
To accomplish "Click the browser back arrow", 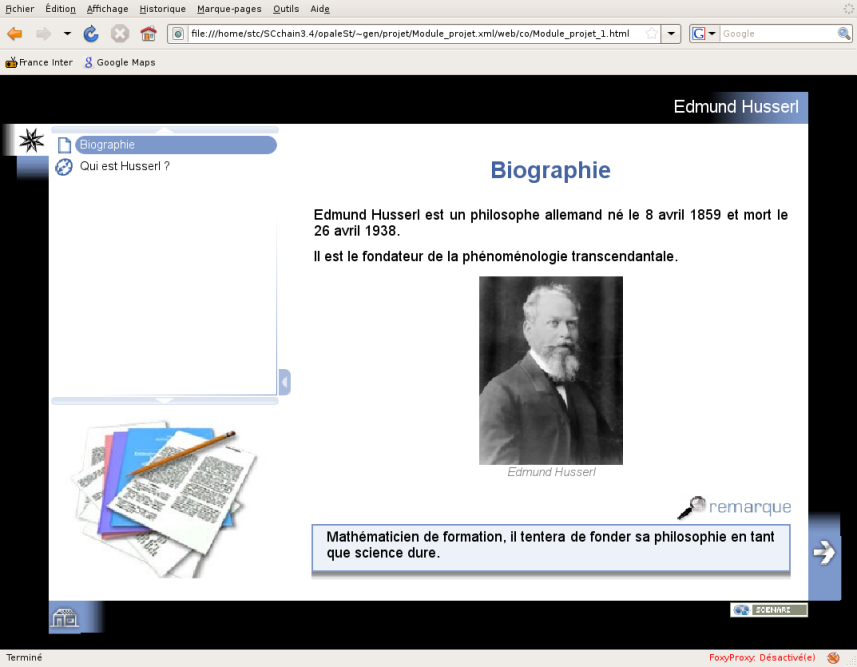I will [15, 34].
